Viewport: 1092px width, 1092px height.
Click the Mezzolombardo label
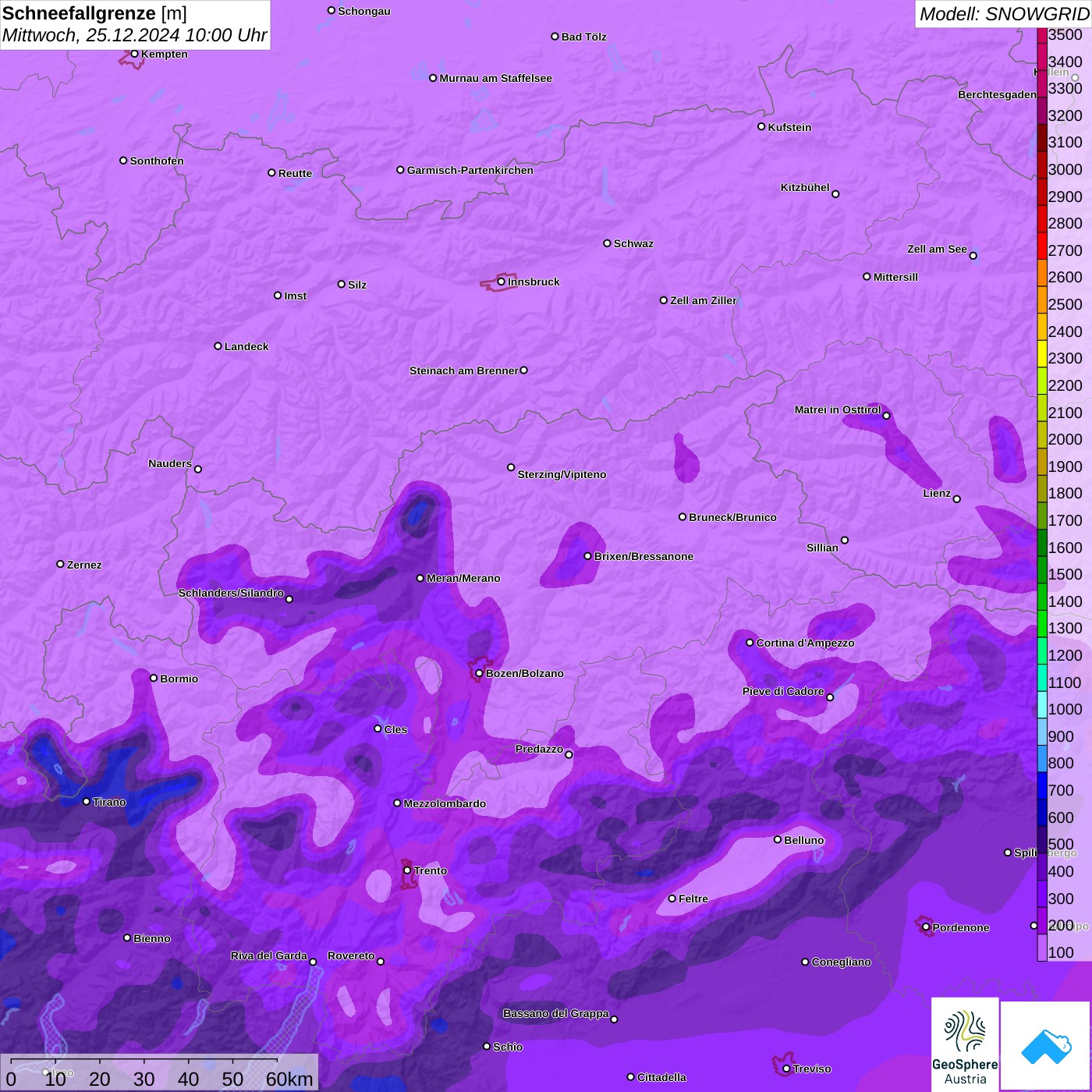click(x=445, y=803)
